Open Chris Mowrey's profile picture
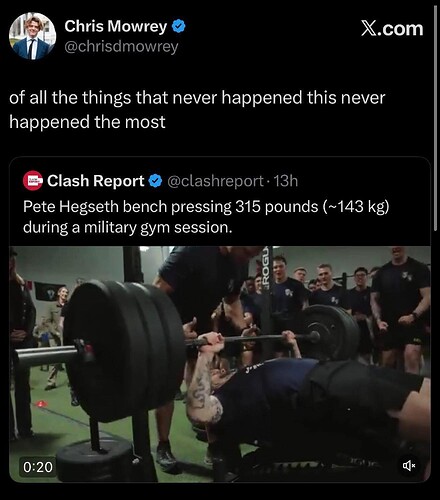 pyautogui.click(x=32, y=36)
